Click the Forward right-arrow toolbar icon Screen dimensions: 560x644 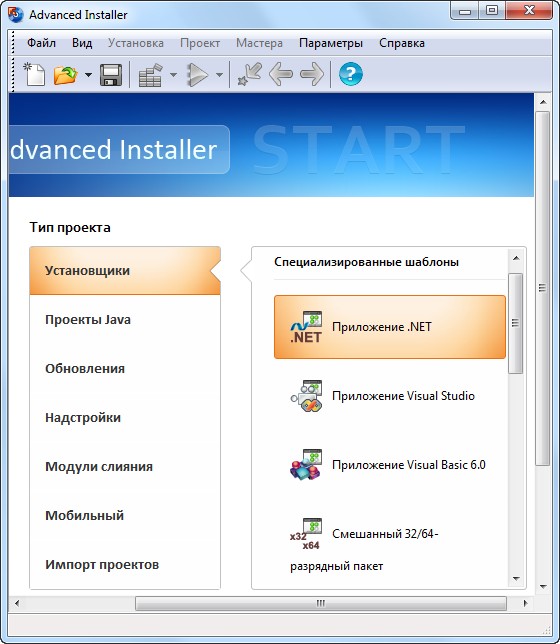pyautogui.click(x=312, y=74)
